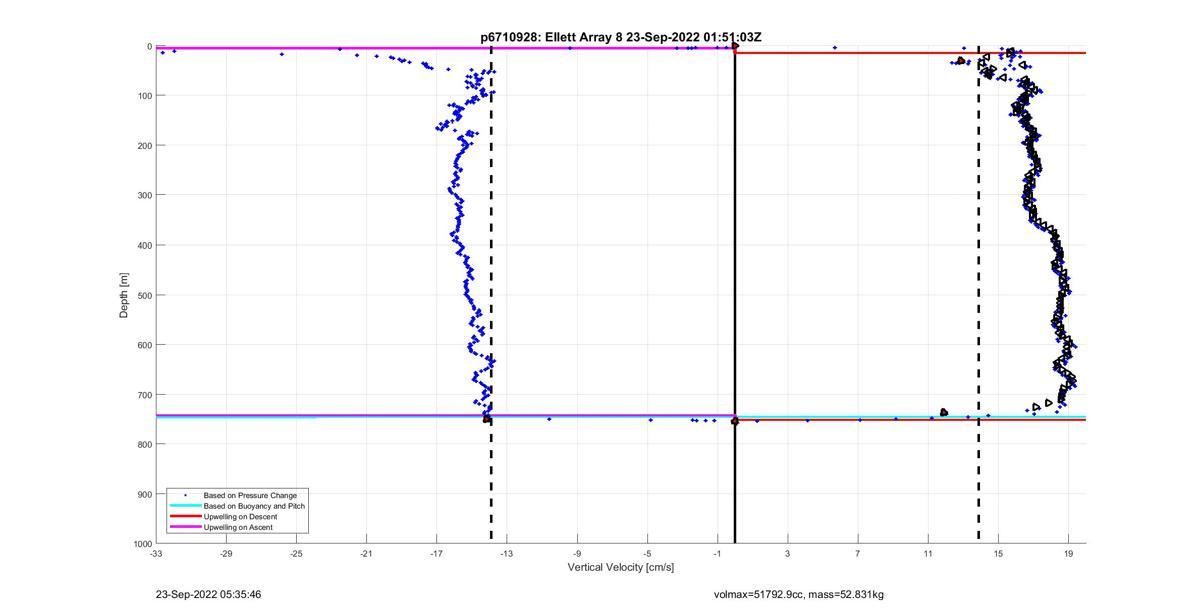Click the x-axis tick label '-9'
Screen dimensions: 1200x611
(x=577, y=553)
